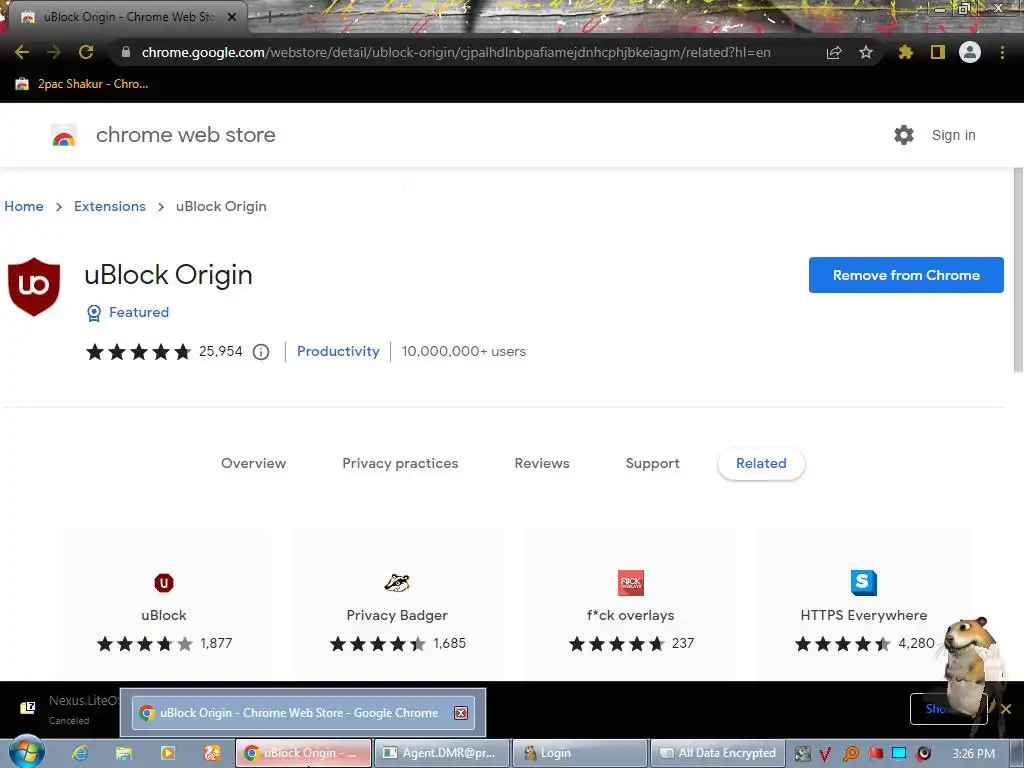Open the side panel icon in toolbar
The image size is (1024, 768).
(938, 52)
